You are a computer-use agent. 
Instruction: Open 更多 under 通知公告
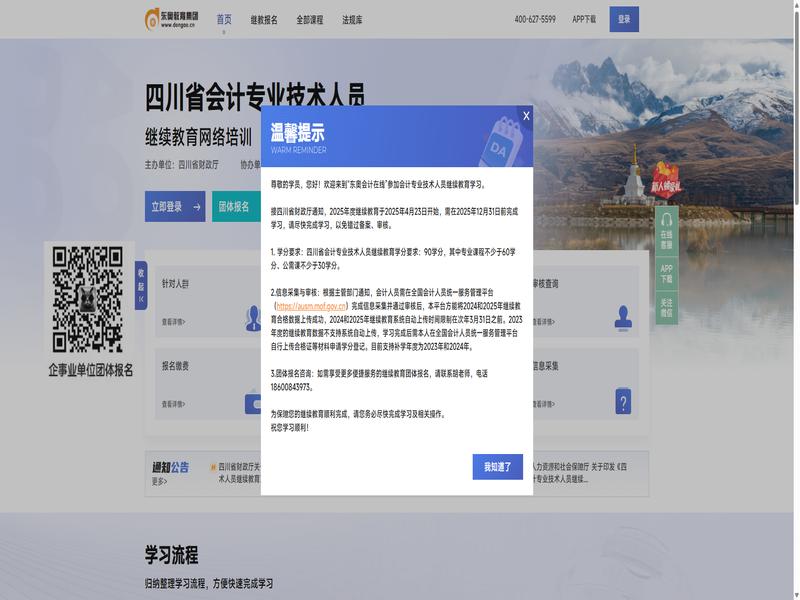click(x=159, y=481)
